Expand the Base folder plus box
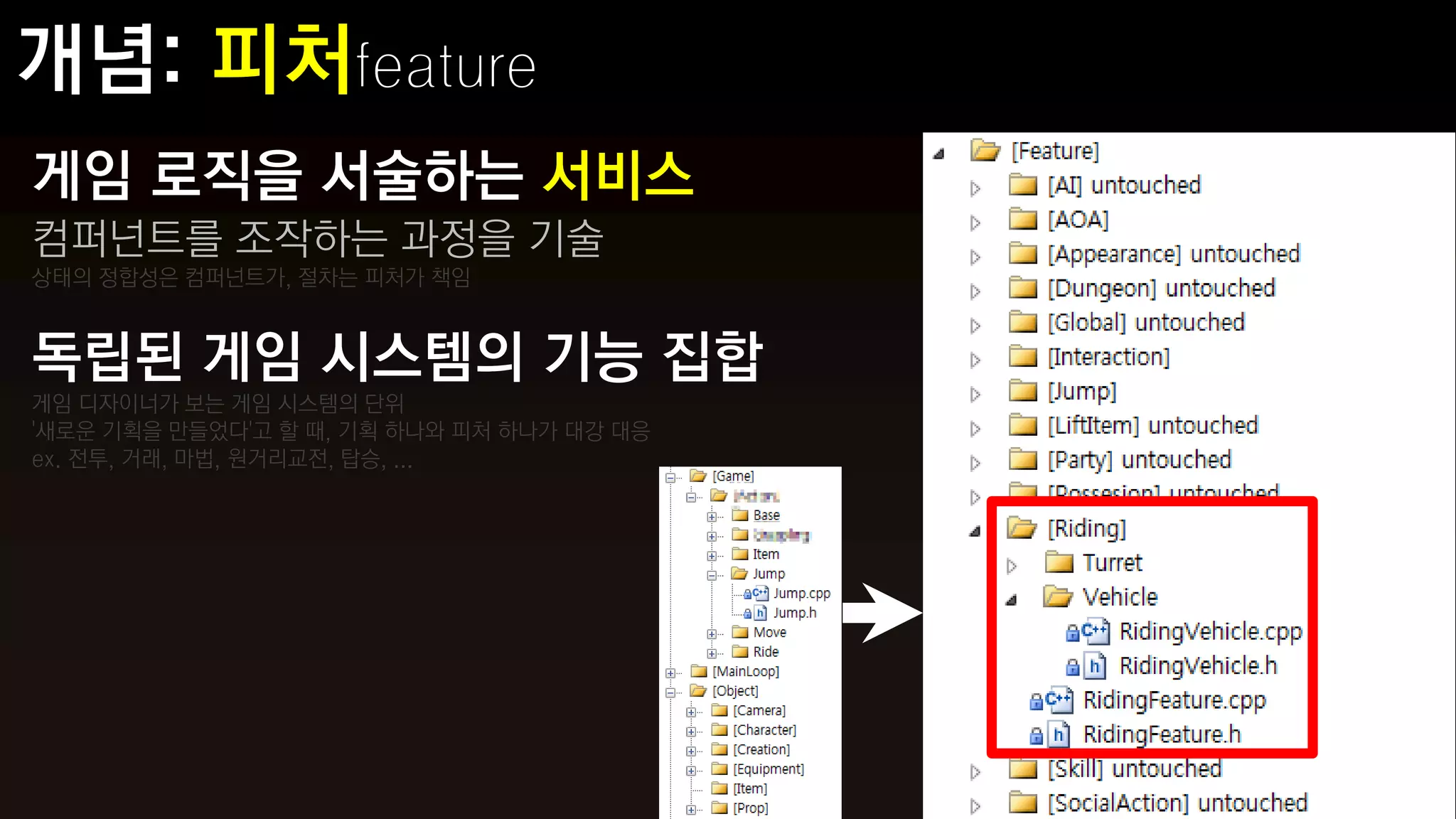The image size is (1456, 819). [712, 517]
